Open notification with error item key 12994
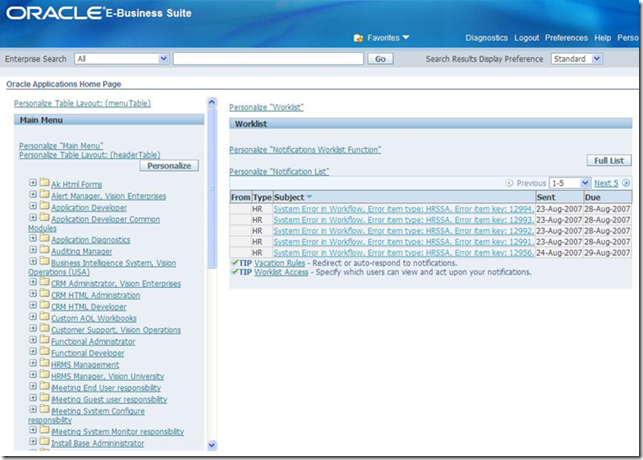The image size is (643, 460). (x=404, y=209)
